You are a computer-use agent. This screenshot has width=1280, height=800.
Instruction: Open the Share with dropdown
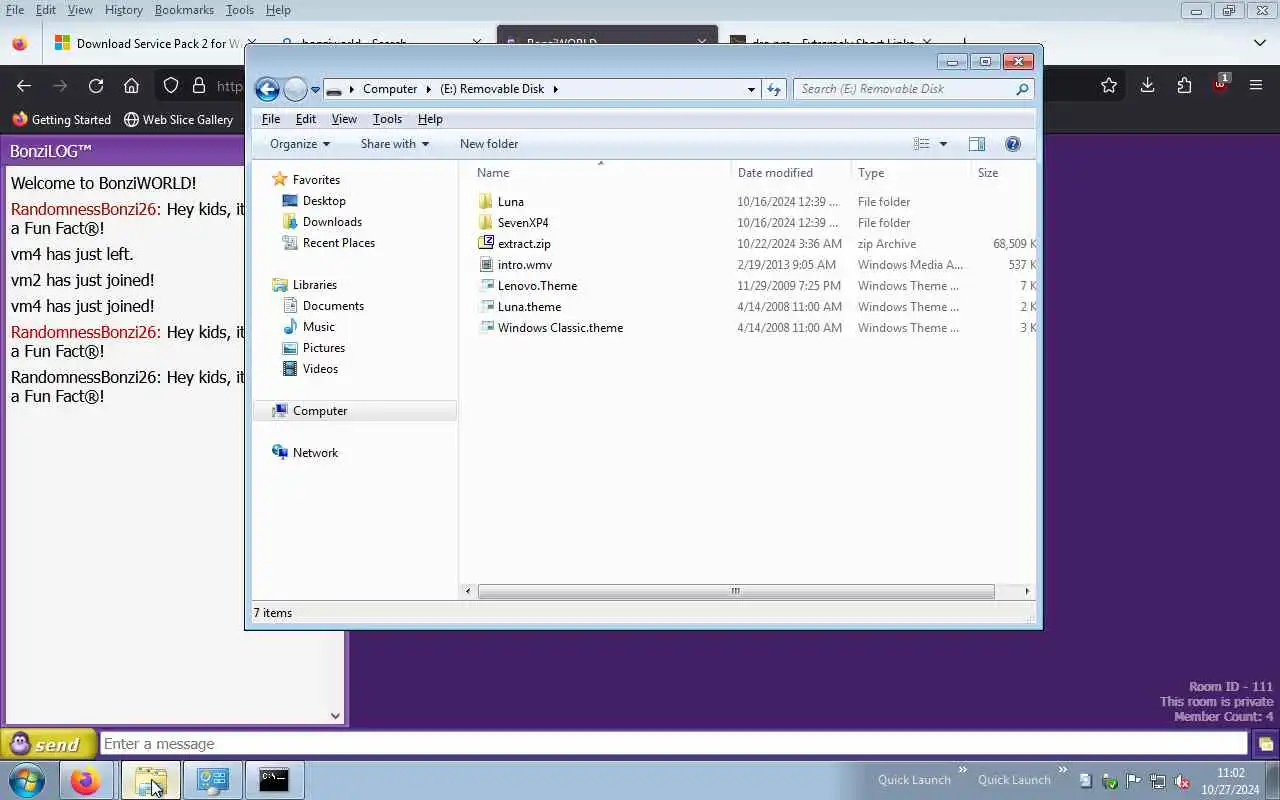click(394, 144)
